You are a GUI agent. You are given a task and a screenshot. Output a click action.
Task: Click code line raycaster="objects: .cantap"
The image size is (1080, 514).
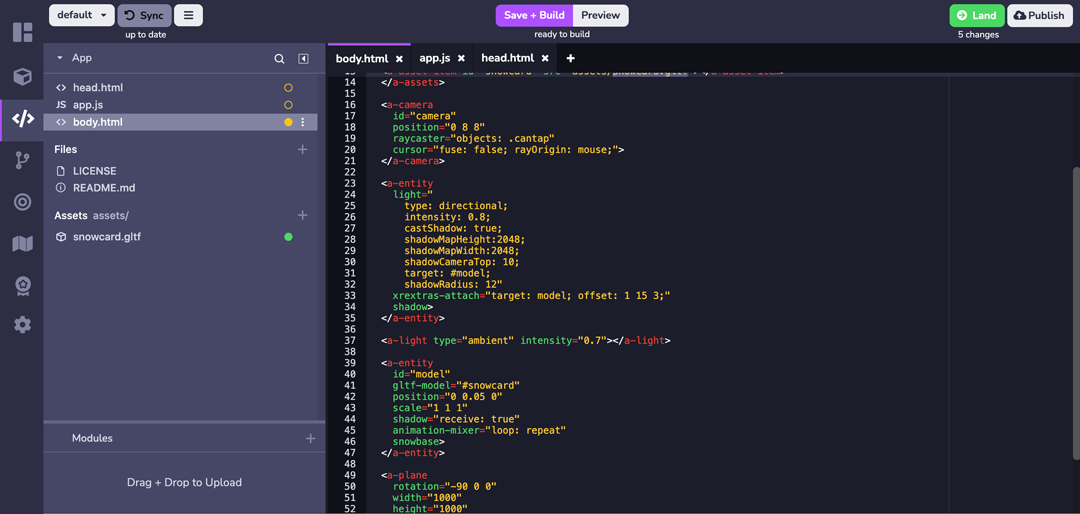coord(474,138)
